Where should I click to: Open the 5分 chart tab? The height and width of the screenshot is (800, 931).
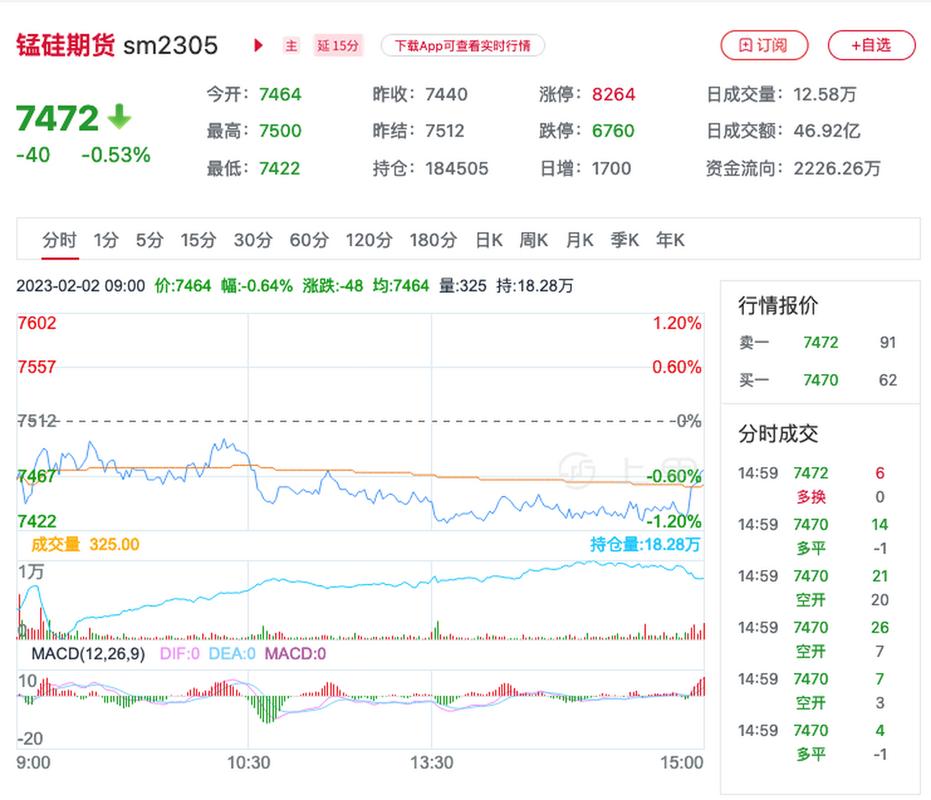[x=147, y=240]
